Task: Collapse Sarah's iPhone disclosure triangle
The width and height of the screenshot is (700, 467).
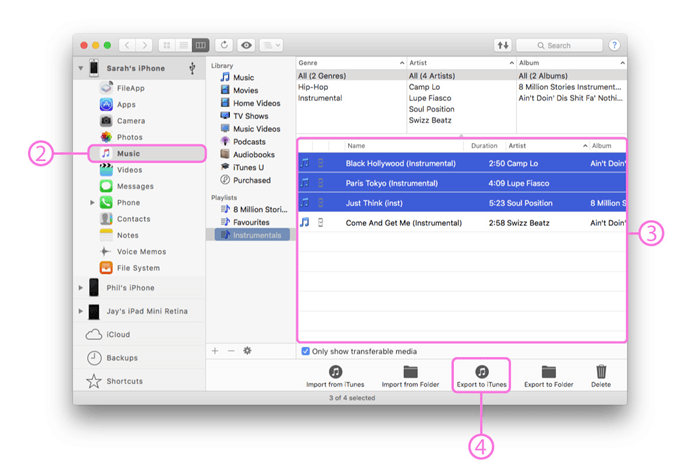Action: (x=81, y=68)
